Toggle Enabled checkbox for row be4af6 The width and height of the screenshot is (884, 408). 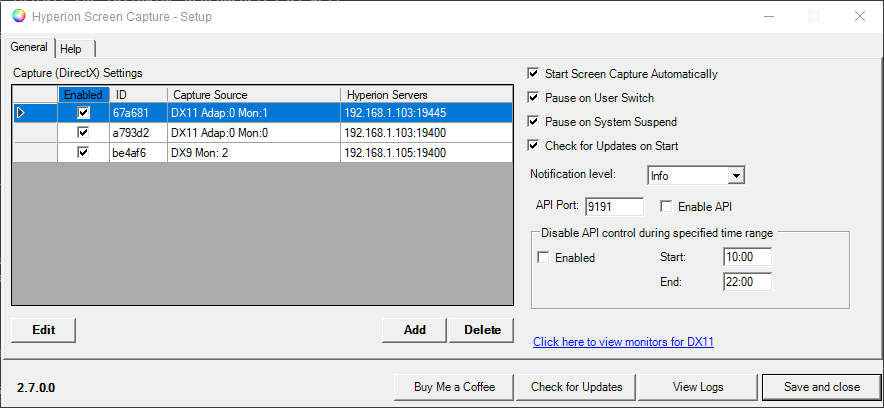[83, 153]
